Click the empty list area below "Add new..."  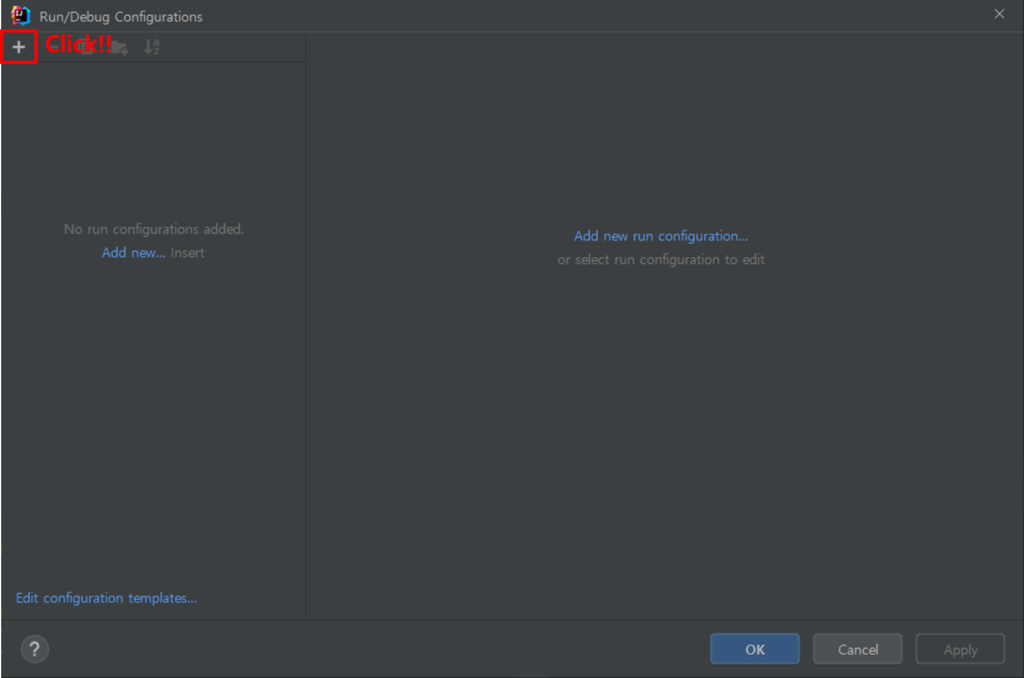154,420
